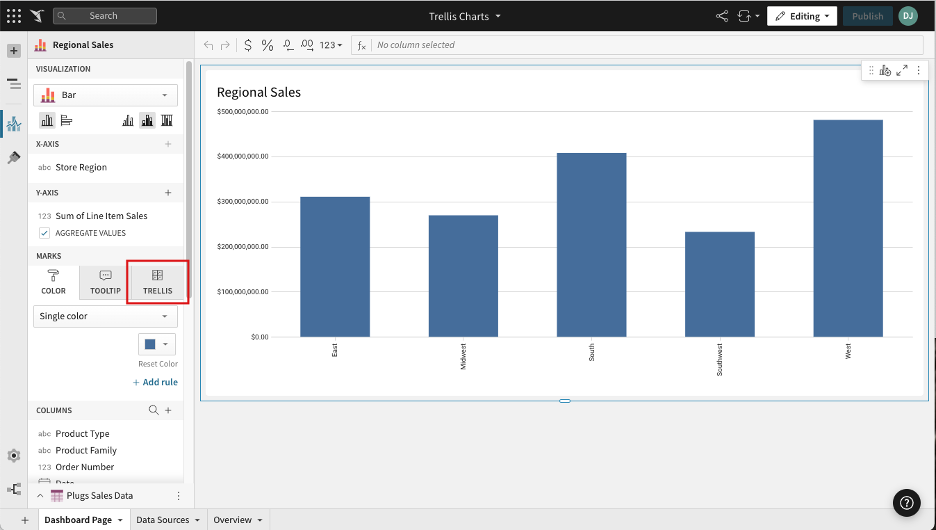Apply percent format from the toolbar
Image resolution: width=936 pixels, height=530 pixels.
[x=267, y=45]
